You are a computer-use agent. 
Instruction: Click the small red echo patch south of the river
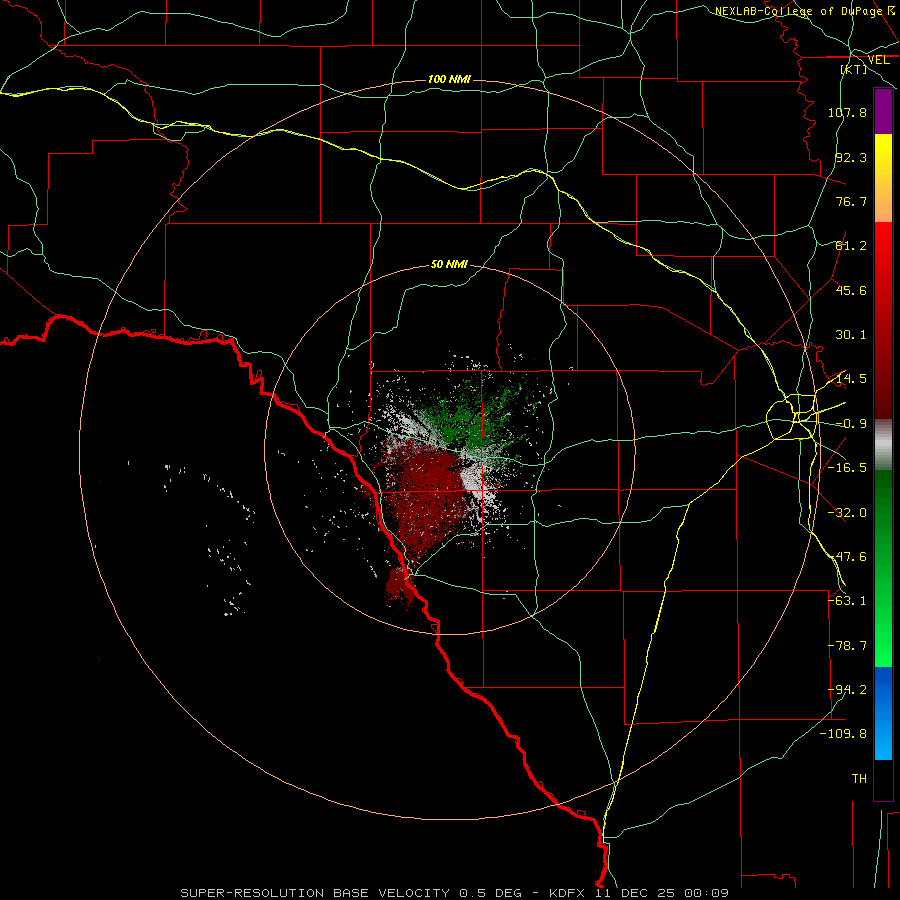[399, 587]
